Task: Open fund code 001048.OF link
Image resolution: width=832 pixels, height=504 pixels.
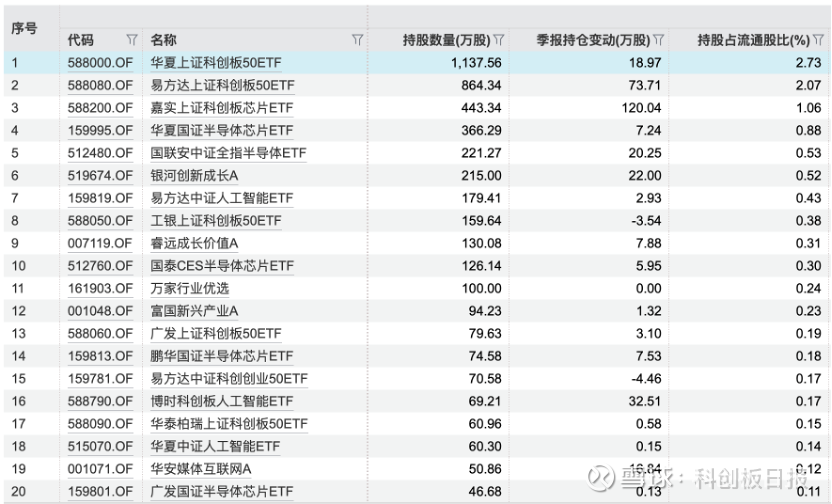Action: pos(100,311)
